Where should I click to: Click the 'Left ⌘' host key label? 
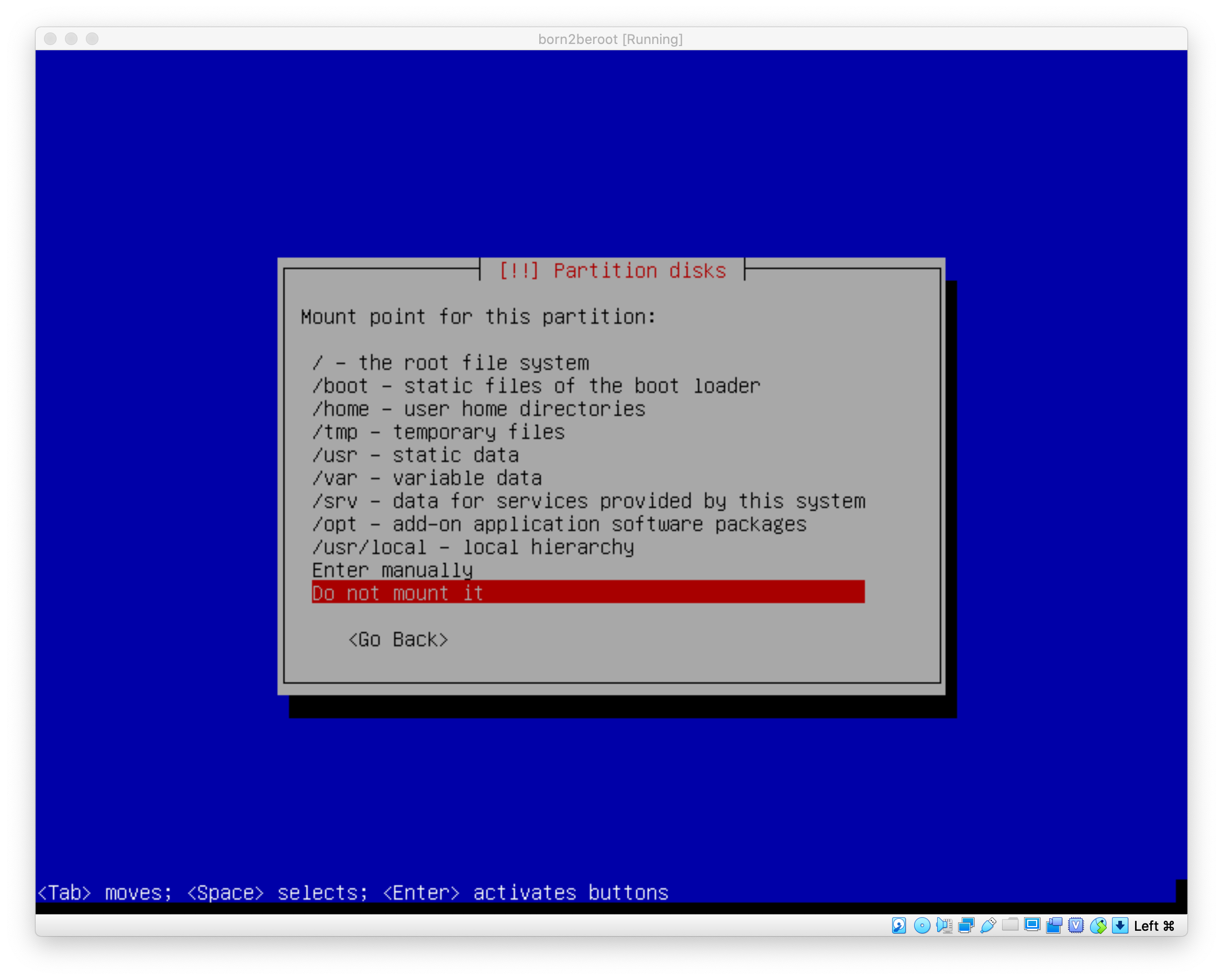coord(1154,926)
